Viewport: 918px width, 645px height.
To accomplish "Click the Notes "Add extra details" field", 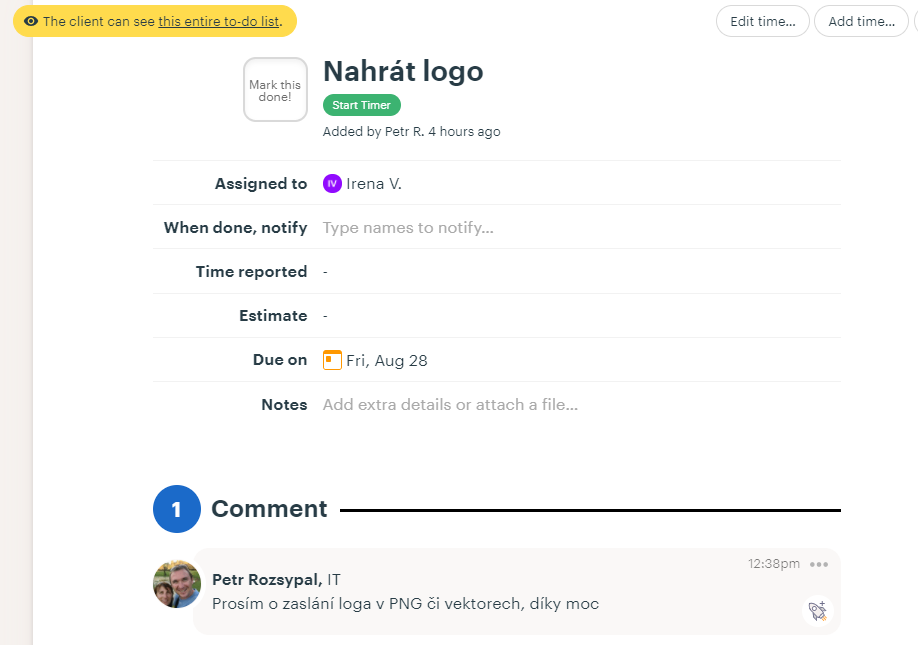I will point(450,405).
